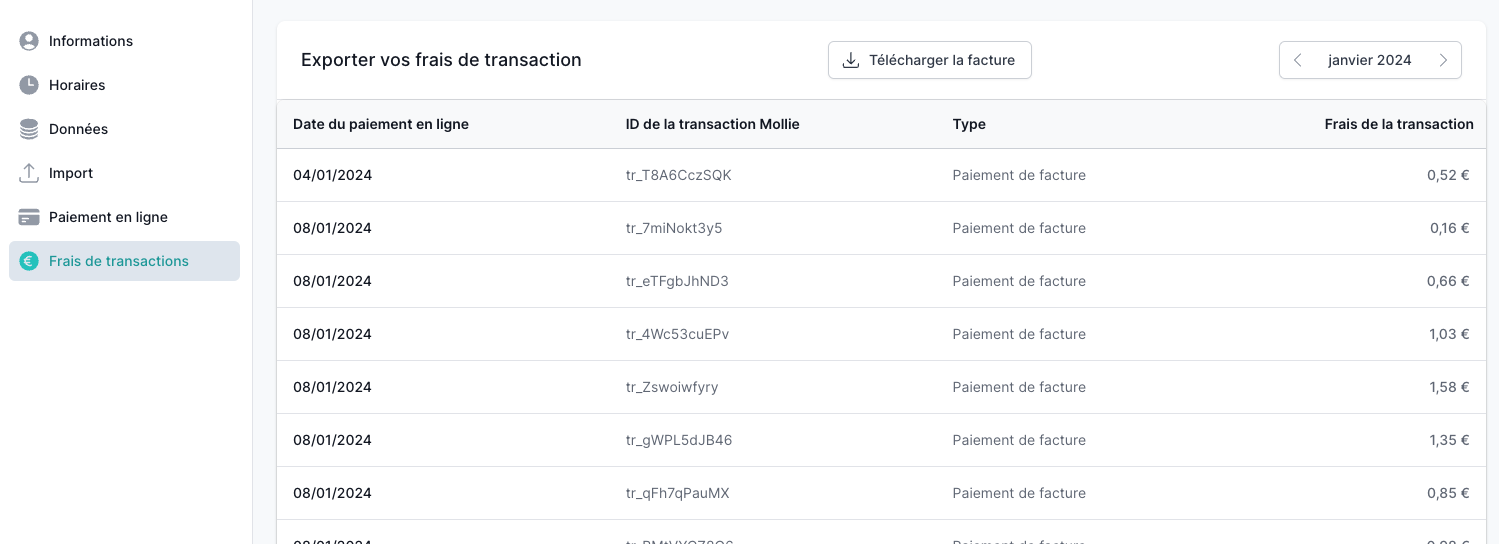Click the euro icon for Frais de transactions
This screenshot has width=1499, height=544.
coord(29,261)
